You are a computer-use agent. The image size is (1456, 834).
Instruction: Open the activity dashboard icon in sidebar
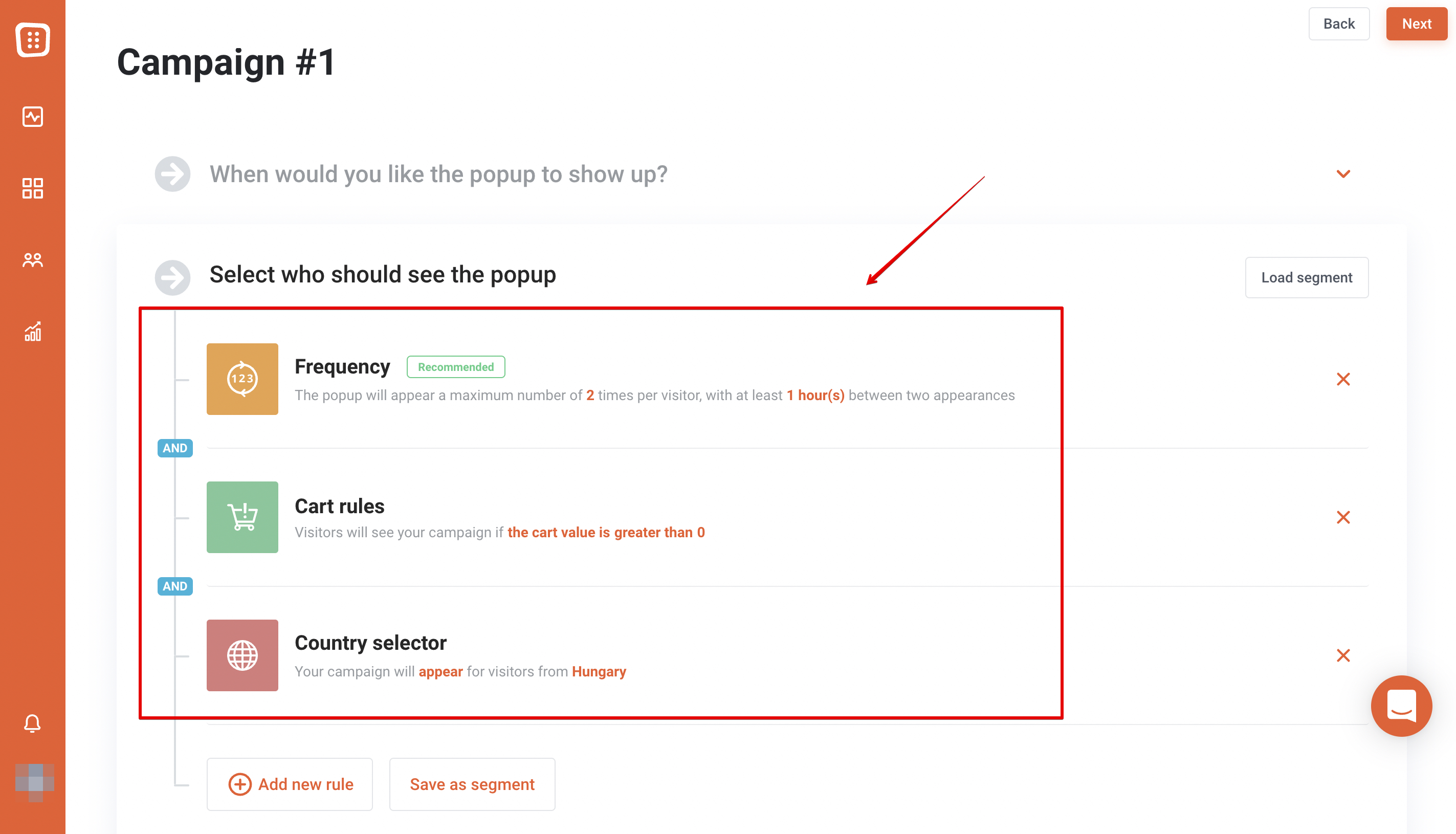tap(33, 117)
